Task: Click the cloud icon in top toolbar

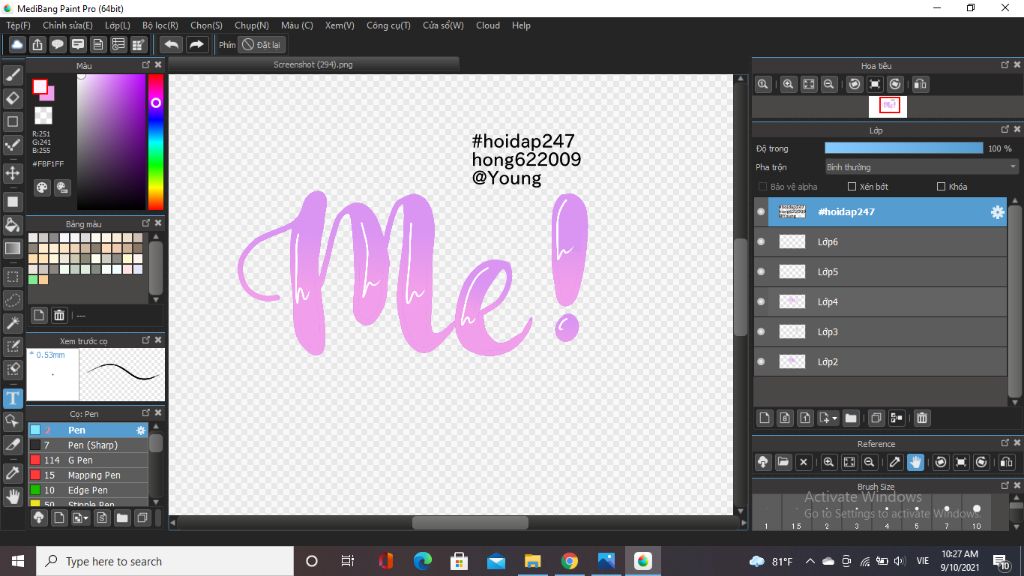Action: [x=17, y=44]
